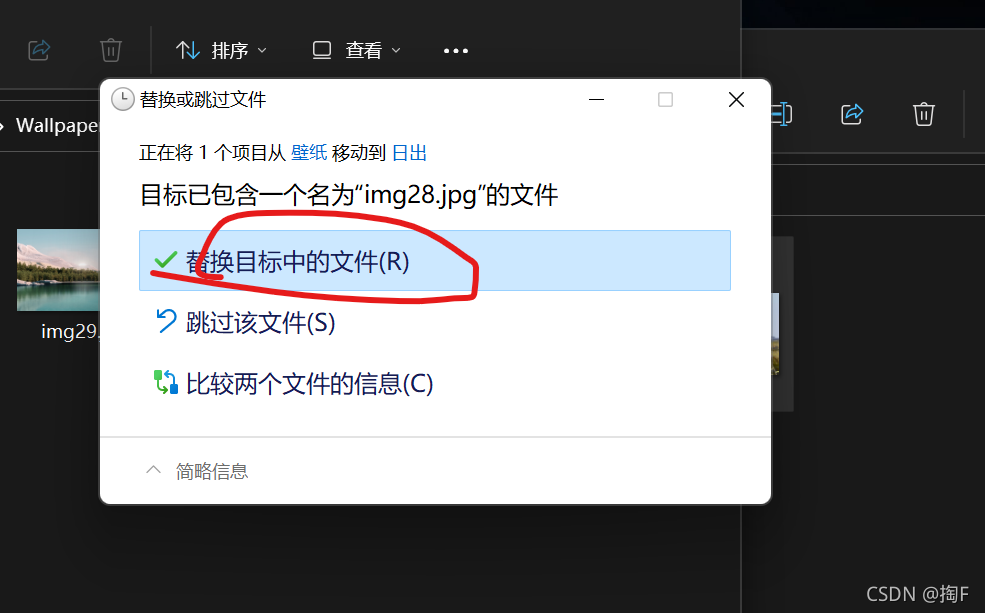Choose Replace the file in destination (R)
The width and height of the screenshot is (985, 613).
(x=435, y=261)
